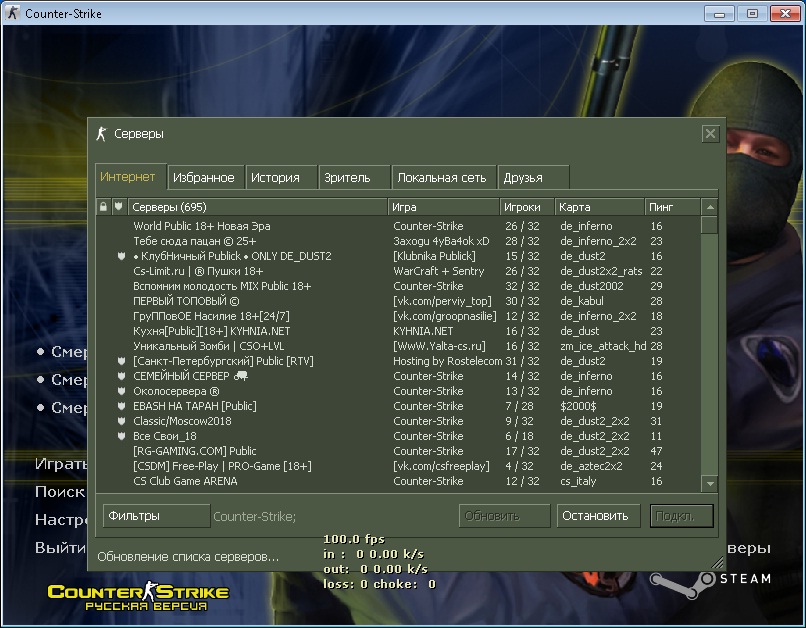Minimize the Counter-Strike window

pyautogui.click(x=720, y=13)
